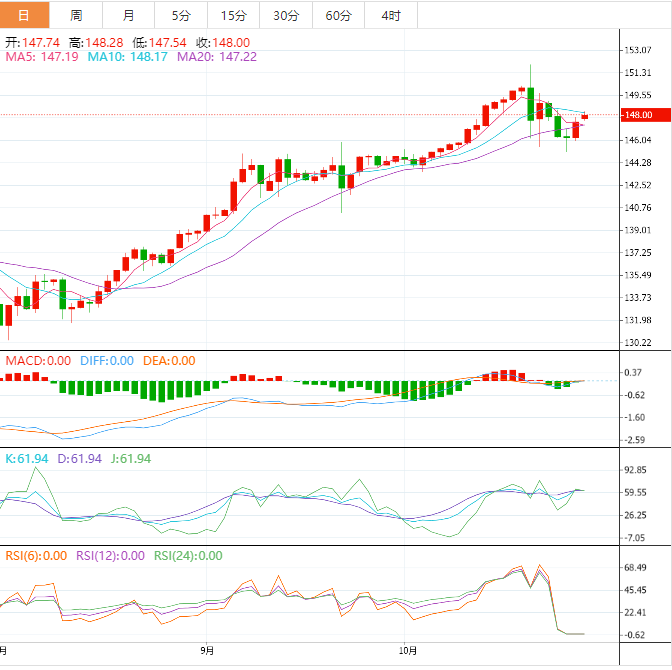Viewport: 672px width, 670px height.
Task: Click the MACD:0.00 indicator label
Action: (38, 361)
